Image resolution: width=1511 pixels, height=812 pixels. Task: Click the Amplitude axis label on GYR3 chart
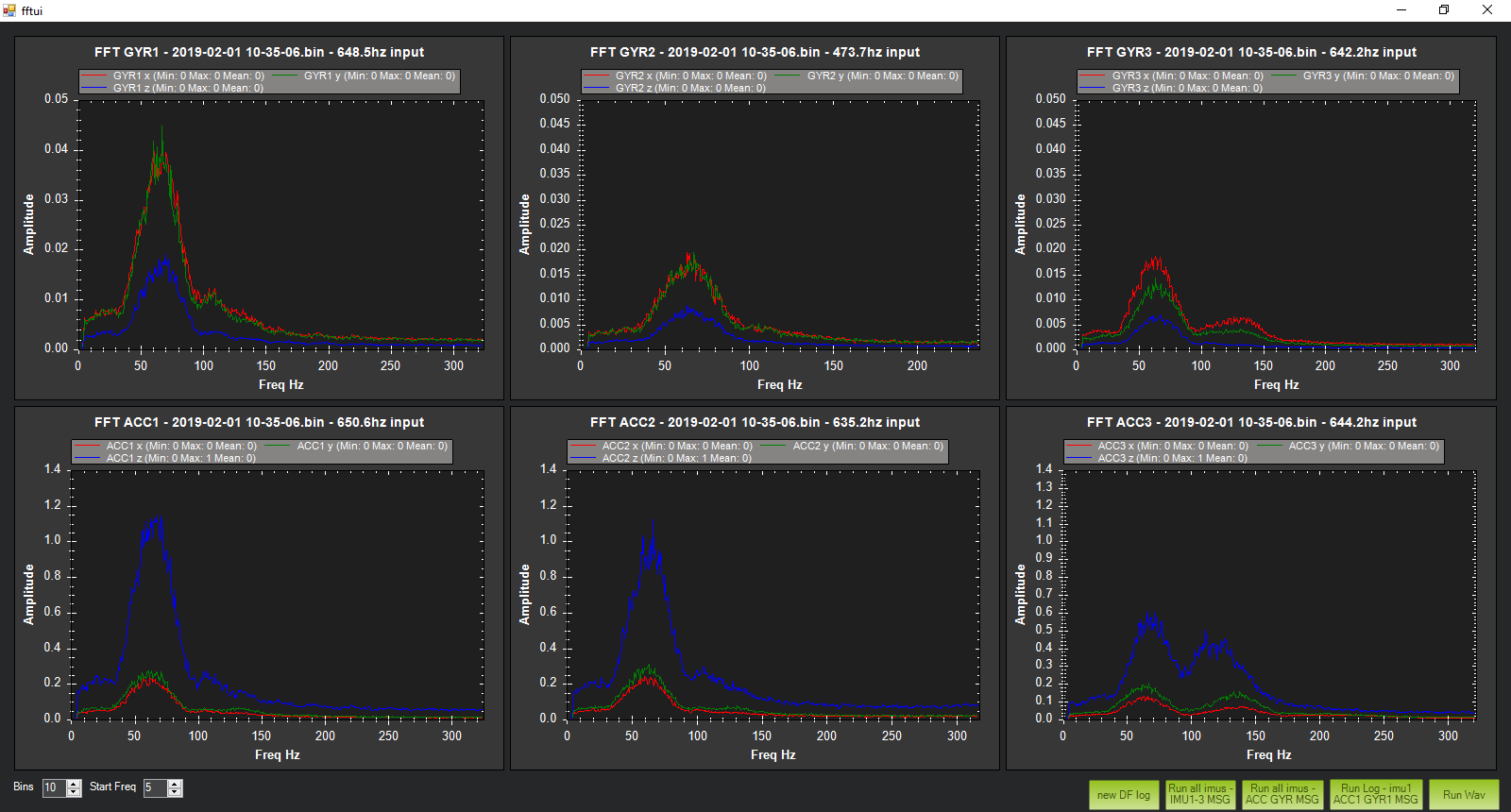click(1020, 225)
